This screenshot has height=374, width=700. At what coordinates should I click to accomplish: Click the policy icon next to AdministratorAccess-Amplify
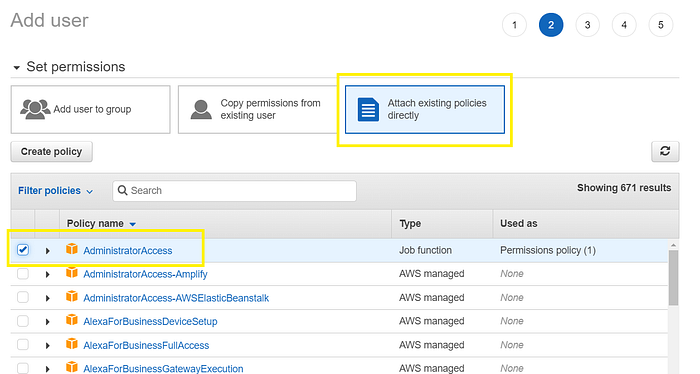71,273
